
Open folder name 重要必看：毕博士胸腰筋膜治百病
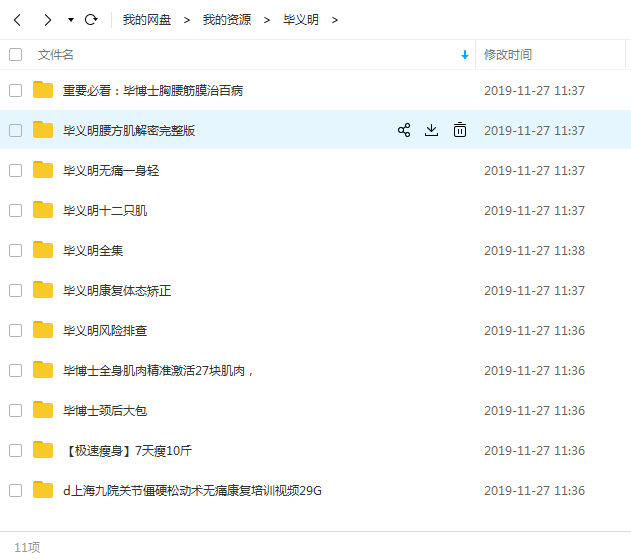click(x=153, y=91)
